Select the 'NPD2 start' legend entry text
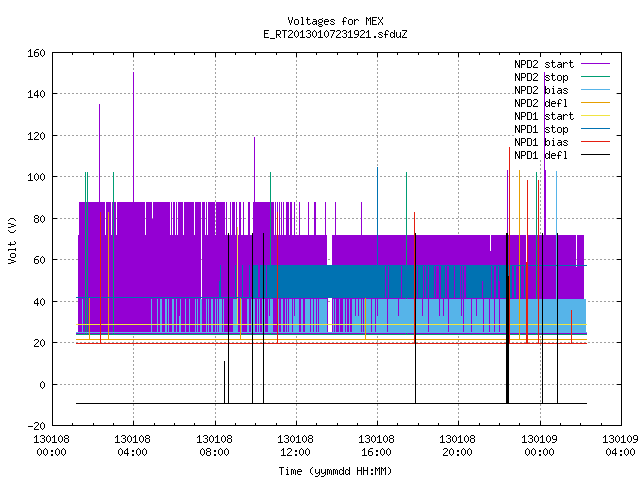The height and width of the screenshot is (480, 640). [544, 64]
